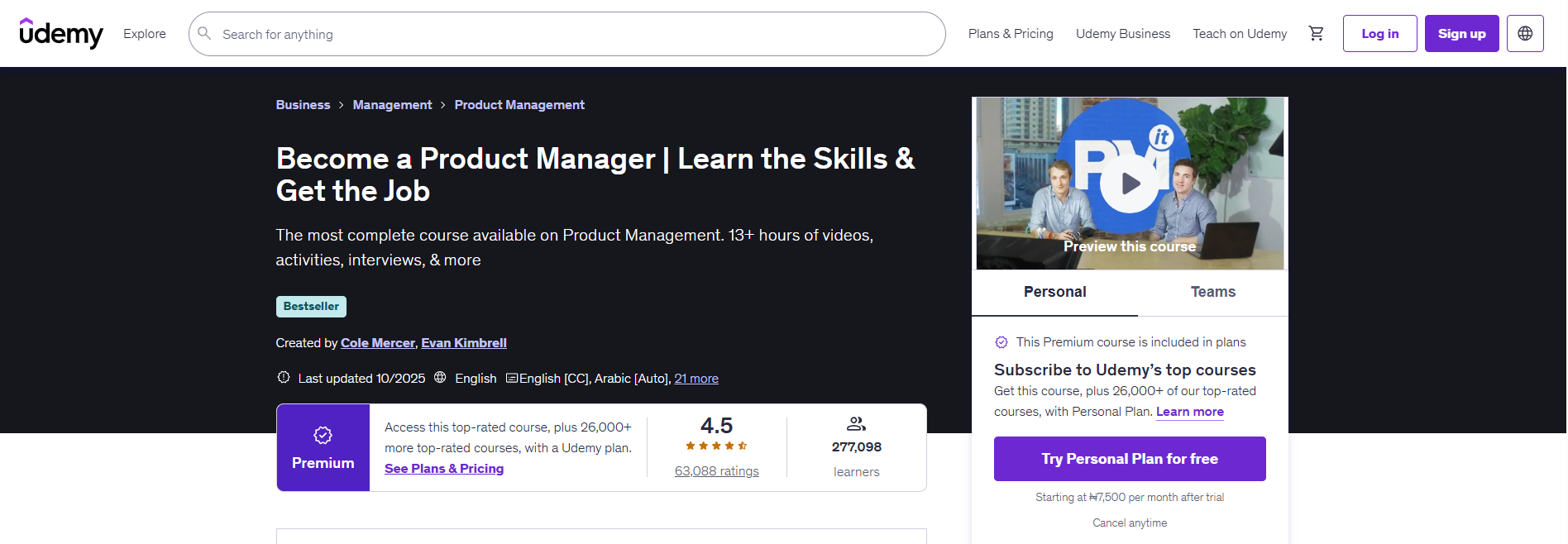Image resolution: width=1568 pixels, height=544 pixels.
Task: Go to Product Management breadcrumb
Action: (x=519, y=105)
